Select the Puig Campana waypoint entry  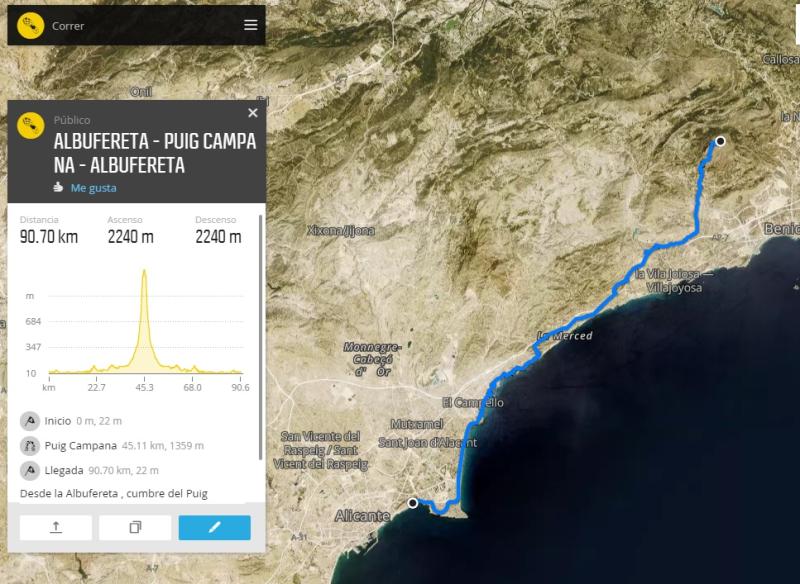(124, 446)
